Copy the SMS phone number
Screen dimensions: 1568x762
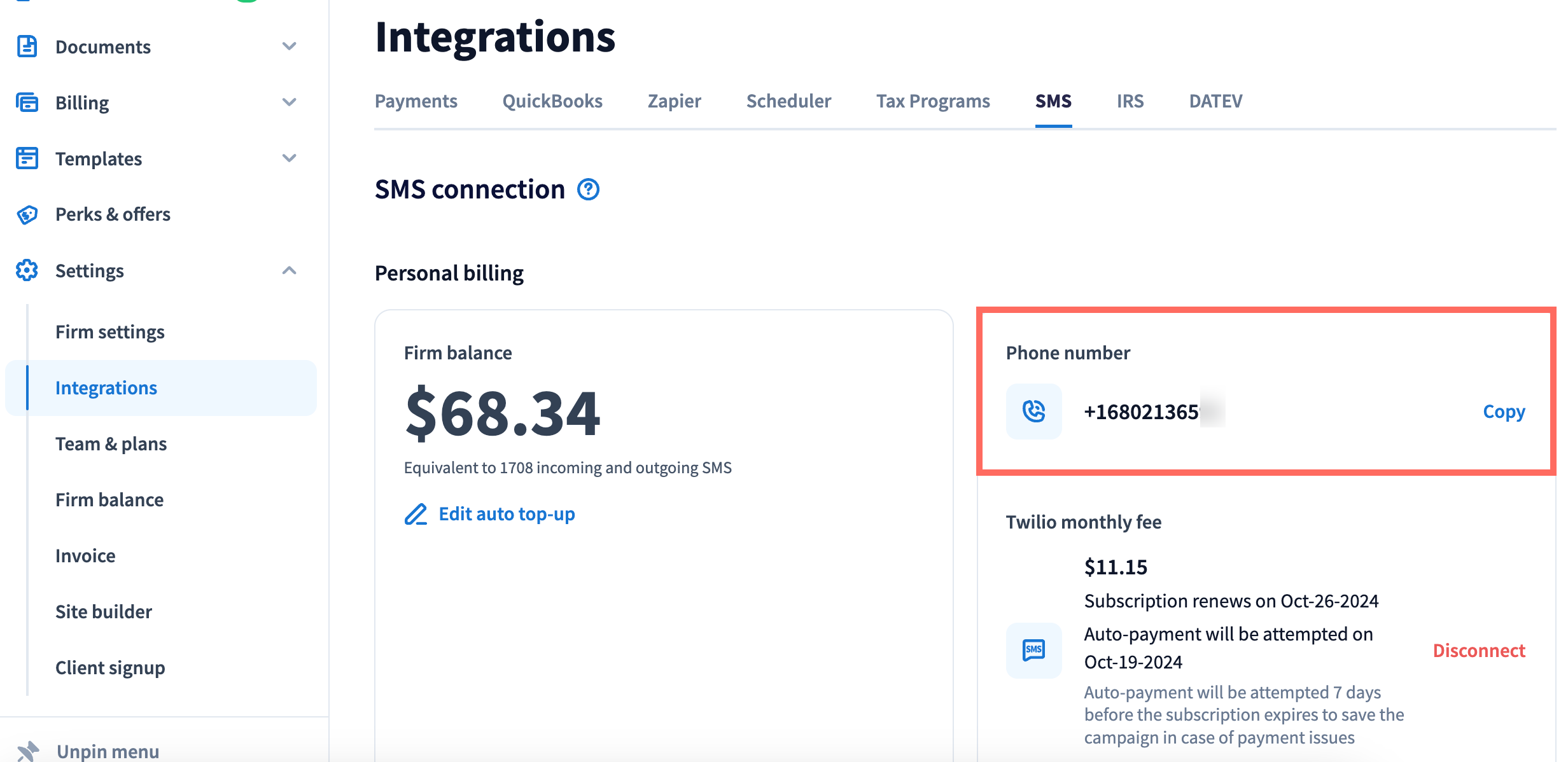click(1504, 412)
